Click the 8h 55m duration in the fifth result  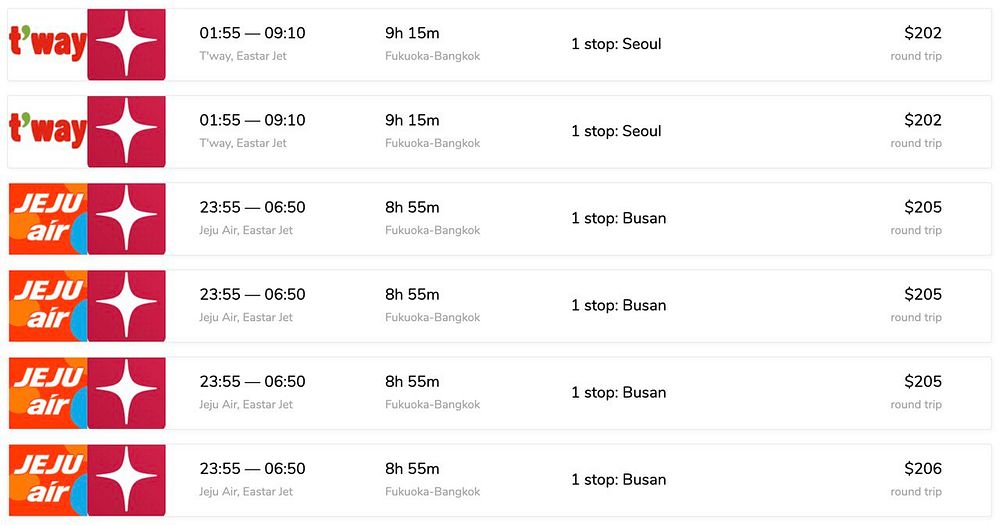click(412, 381)
